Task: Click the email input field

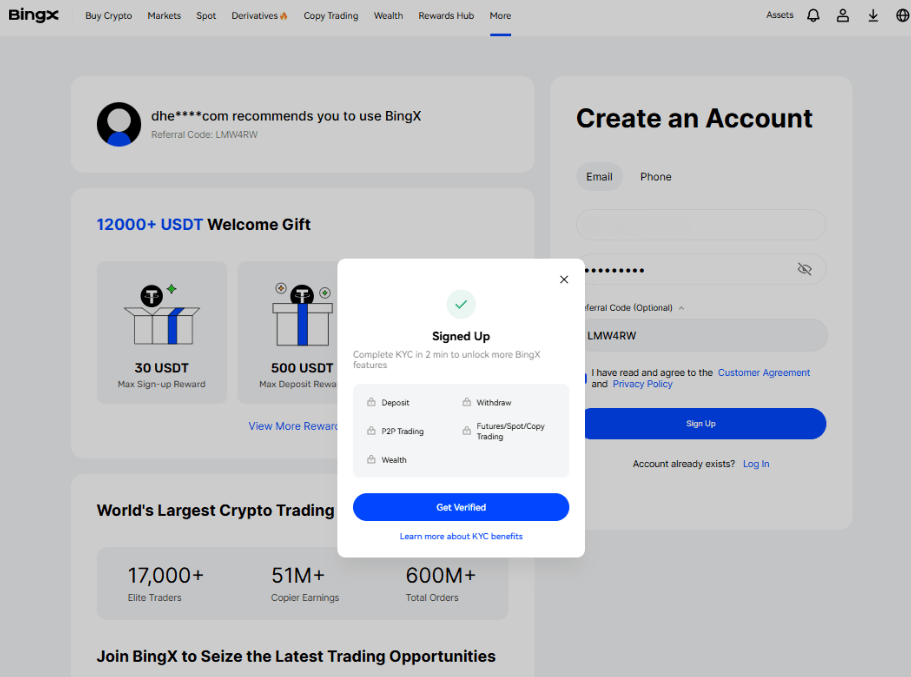Action: tap(701, 225)
